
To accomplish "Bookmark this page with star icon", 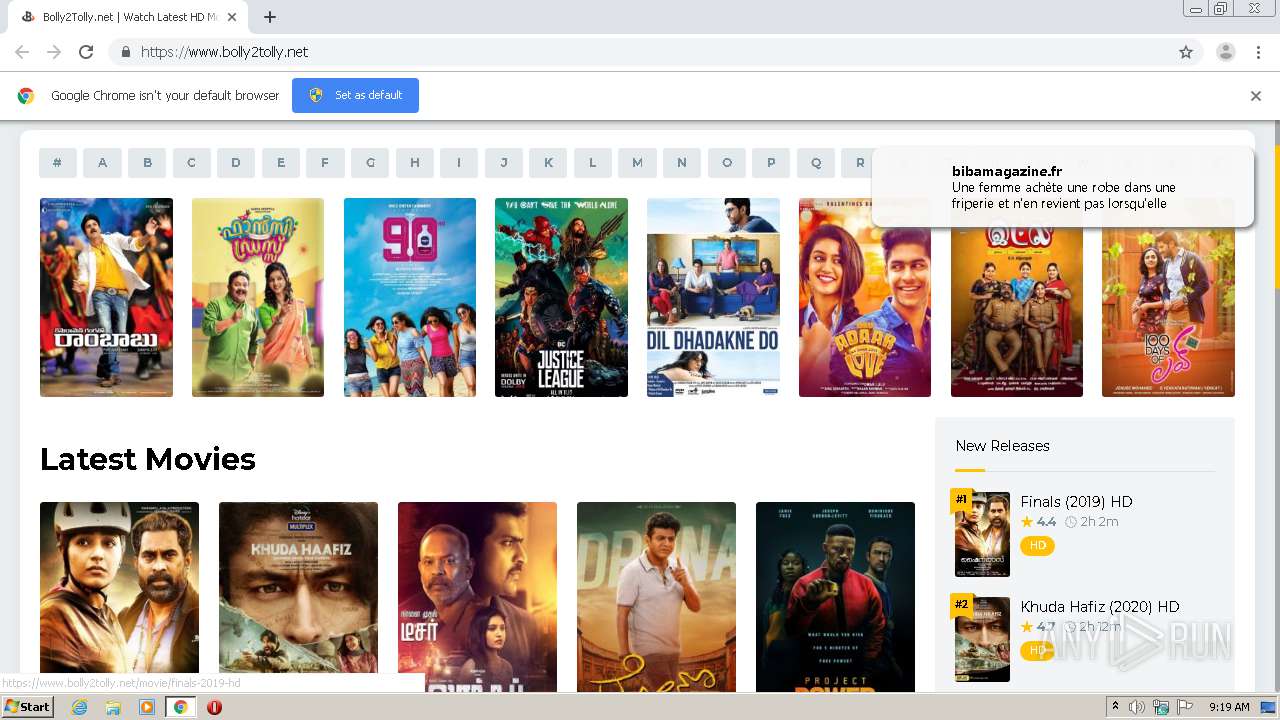I will click(1186, 52).
